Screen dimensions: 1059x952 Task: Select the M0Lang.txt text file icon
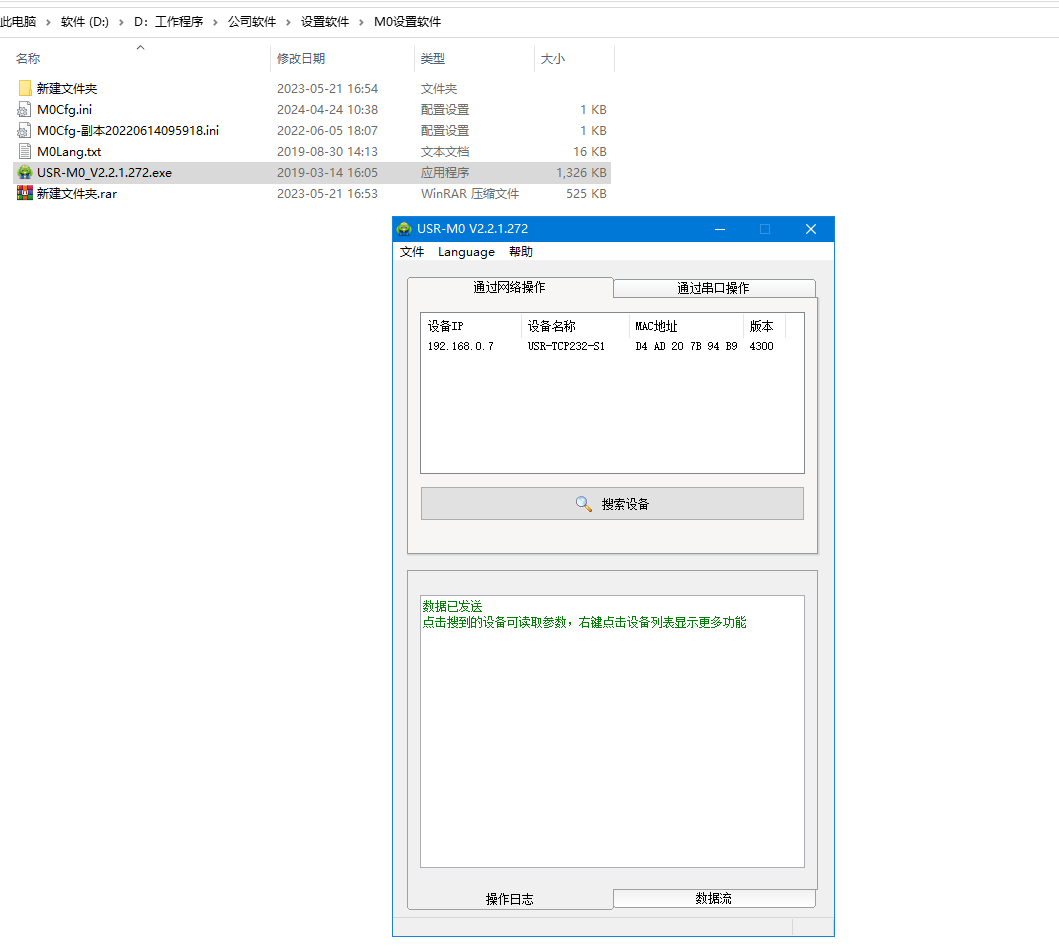[25, 151]
